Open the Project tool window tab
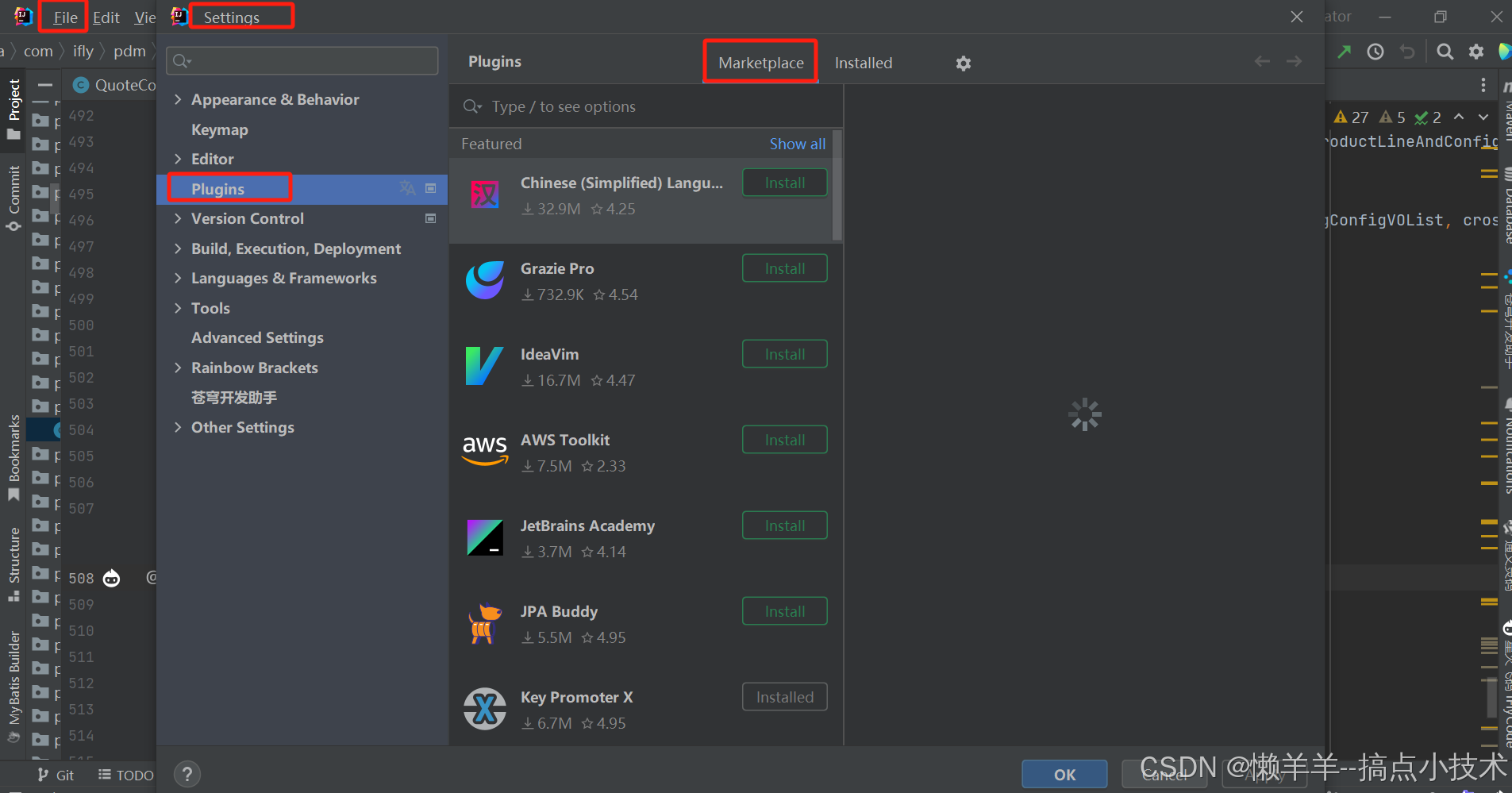1512x793 pixels. (13, 109)
